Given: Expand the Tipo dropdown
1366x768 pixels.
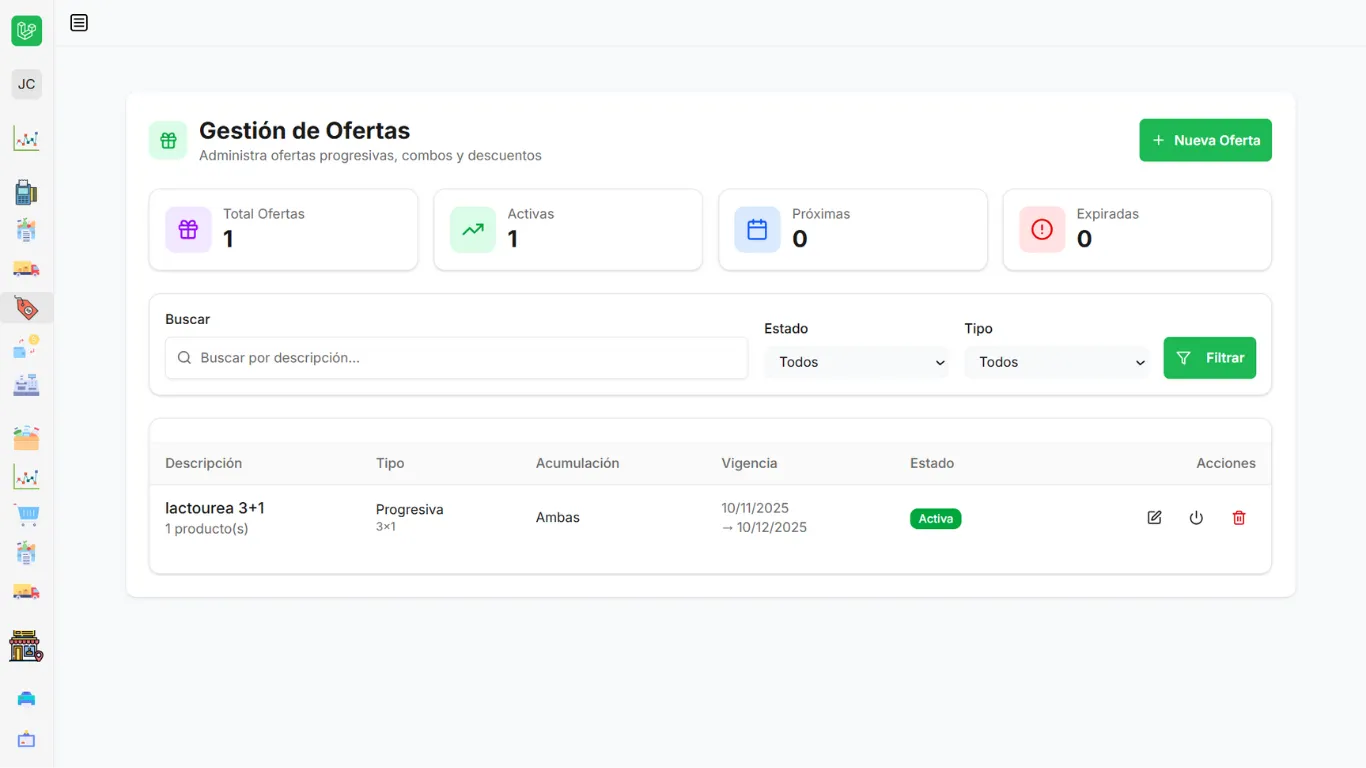Looking at the screenshot, I should coord(1056,362).
